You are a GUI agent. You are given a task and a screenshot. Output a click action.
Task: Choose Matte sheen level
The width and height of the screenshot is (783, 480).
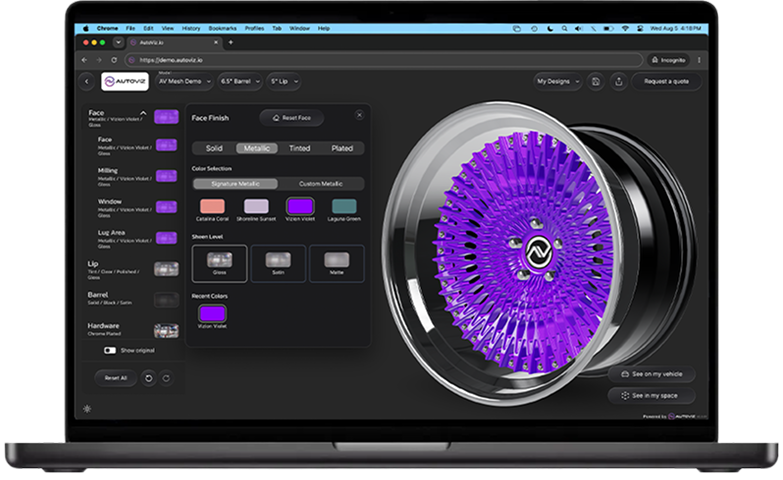click(337, 263)
